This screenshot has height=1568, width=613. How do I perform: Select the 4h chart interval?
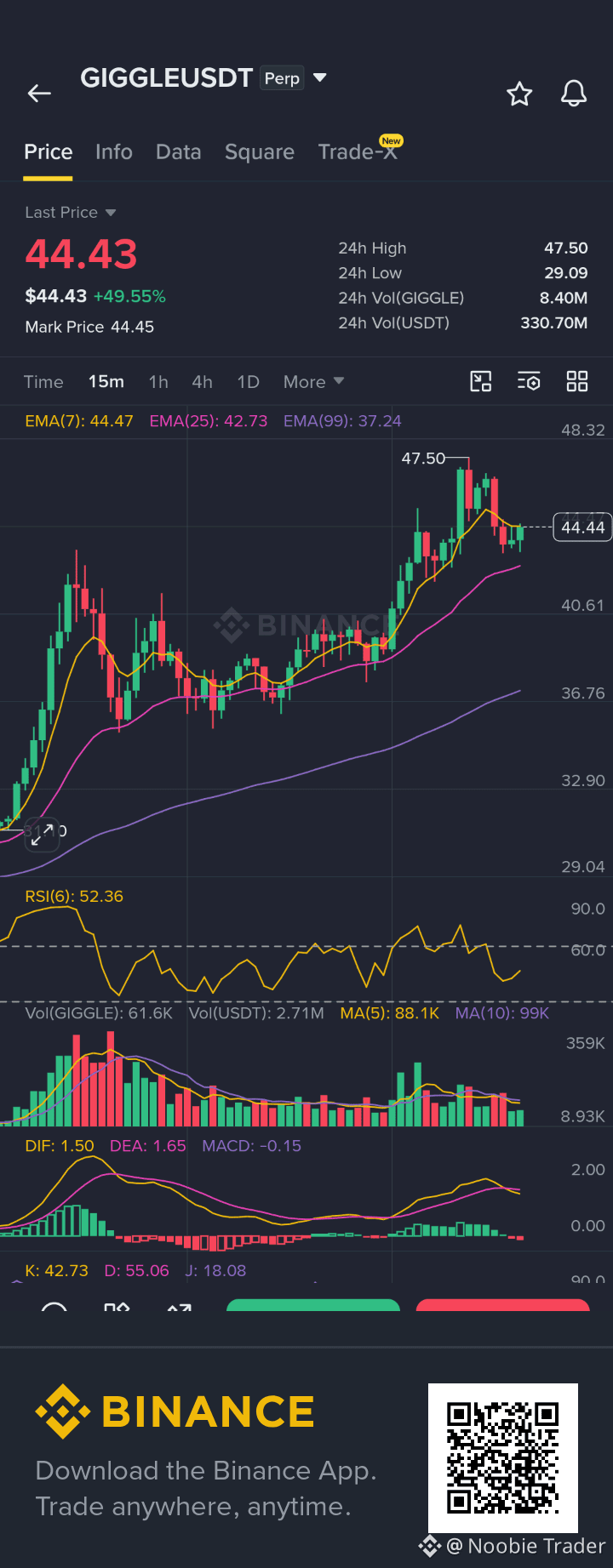(x=203, y=382)
